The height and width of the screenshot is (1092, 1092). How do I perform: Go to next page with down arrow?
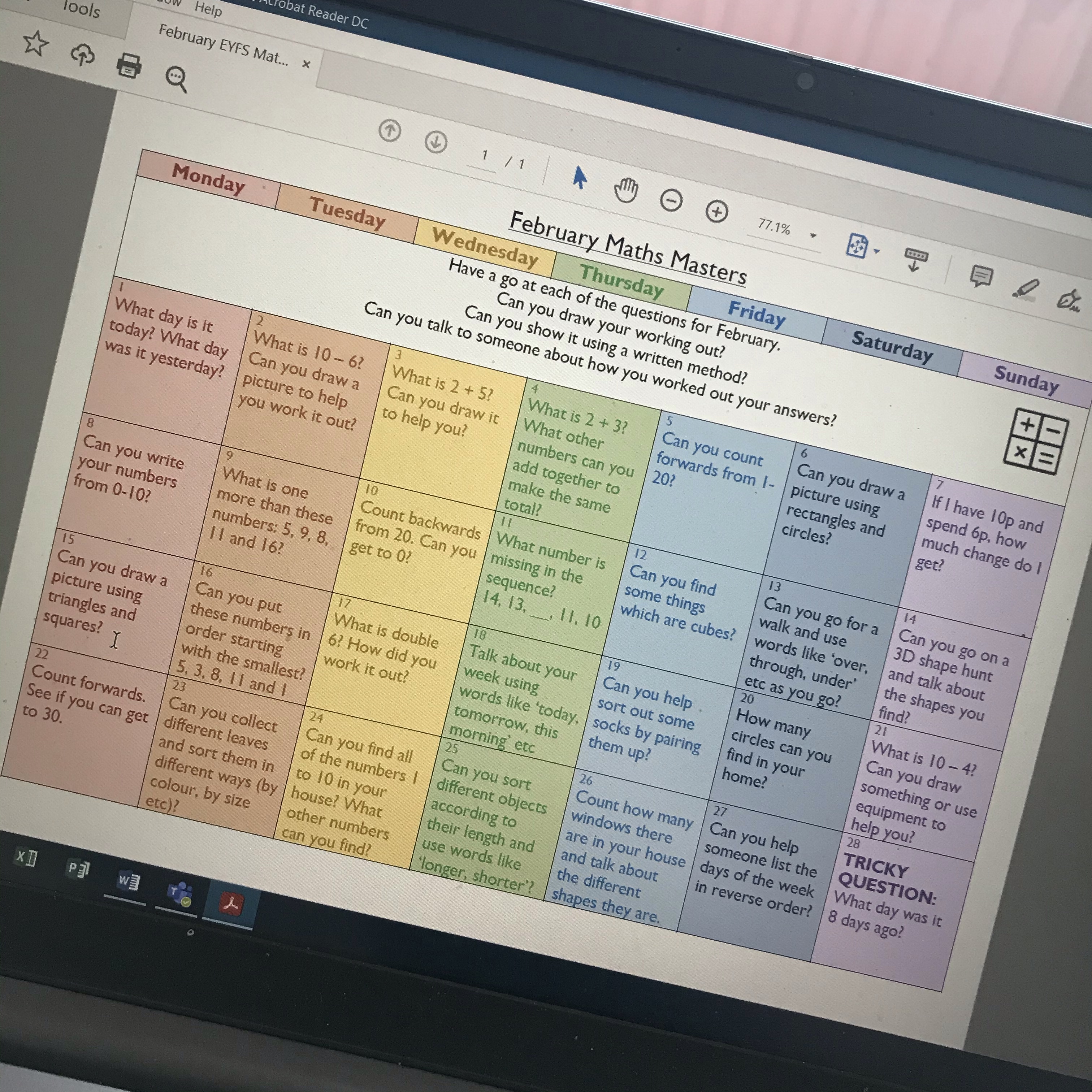[x=436, y=142]
